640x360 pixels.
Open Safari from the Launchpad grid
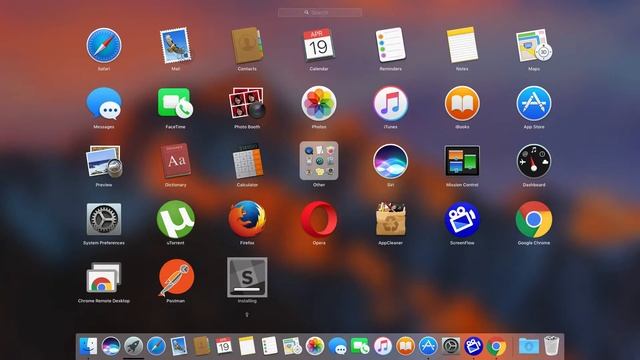[104, 45]
